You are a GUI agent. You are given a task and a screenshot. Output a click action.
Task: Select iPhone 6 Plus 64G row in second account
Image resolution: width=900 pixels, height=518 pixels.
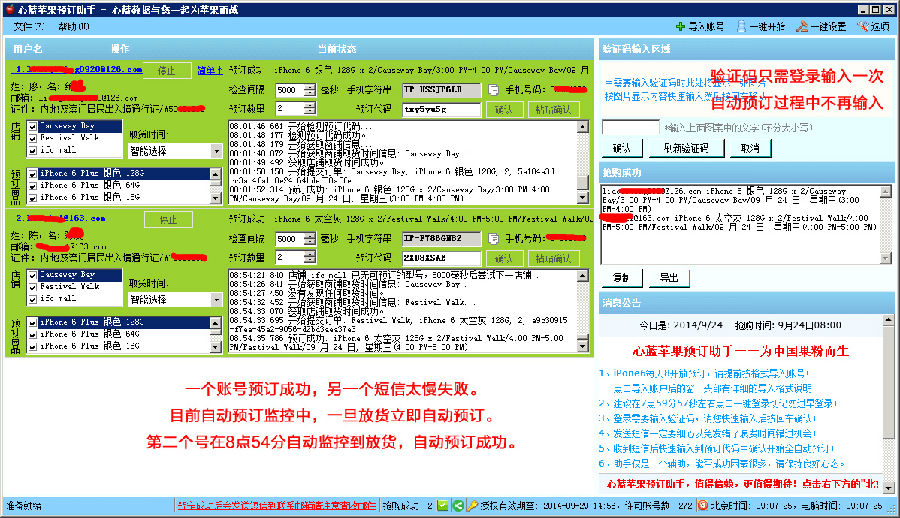(118, 334)
